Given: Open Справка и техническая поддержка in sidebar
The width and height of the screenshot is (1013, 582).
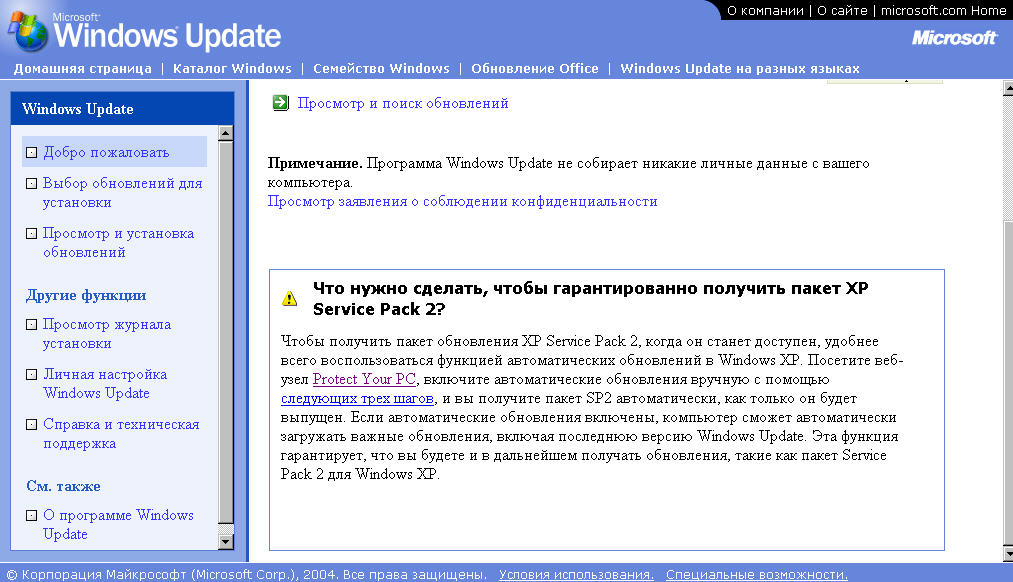Looking at the screenshot, I should [x=121, y=433].
